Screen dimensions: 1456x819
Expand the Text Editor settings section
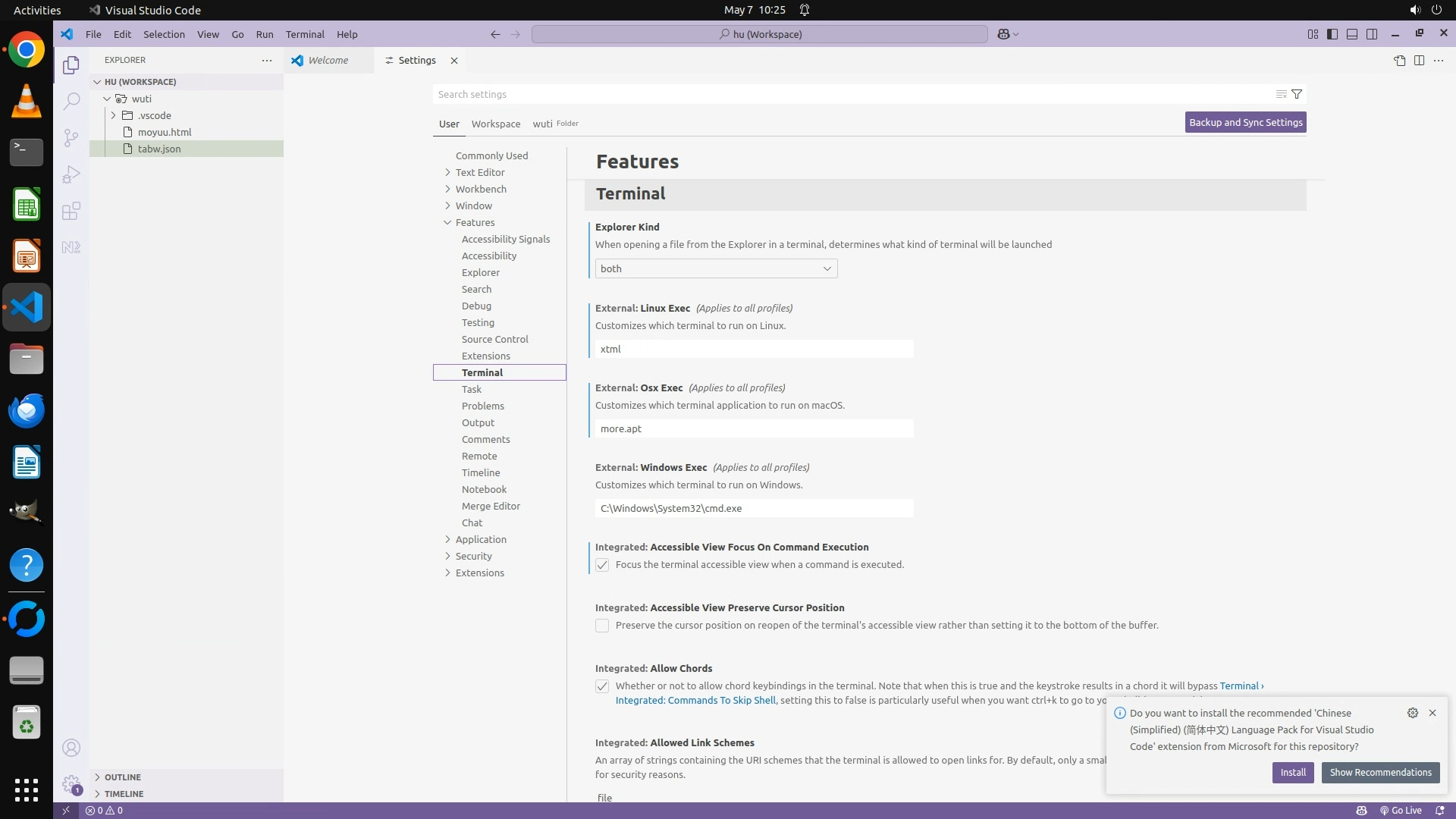pyautogui.click(x=479, y=172)
